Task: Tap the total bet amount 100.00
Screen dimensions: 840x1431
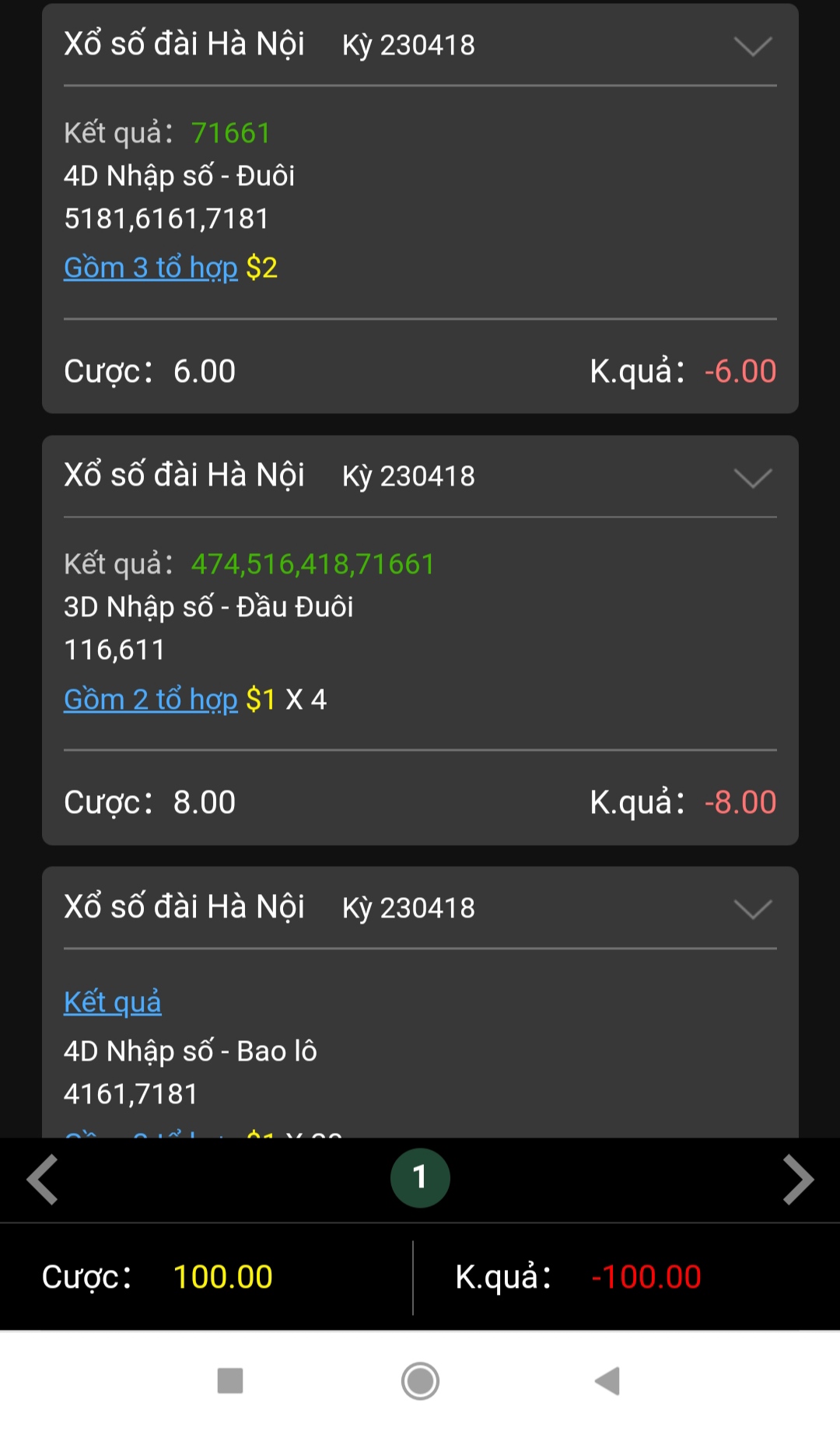Action: click(222, 1277)
